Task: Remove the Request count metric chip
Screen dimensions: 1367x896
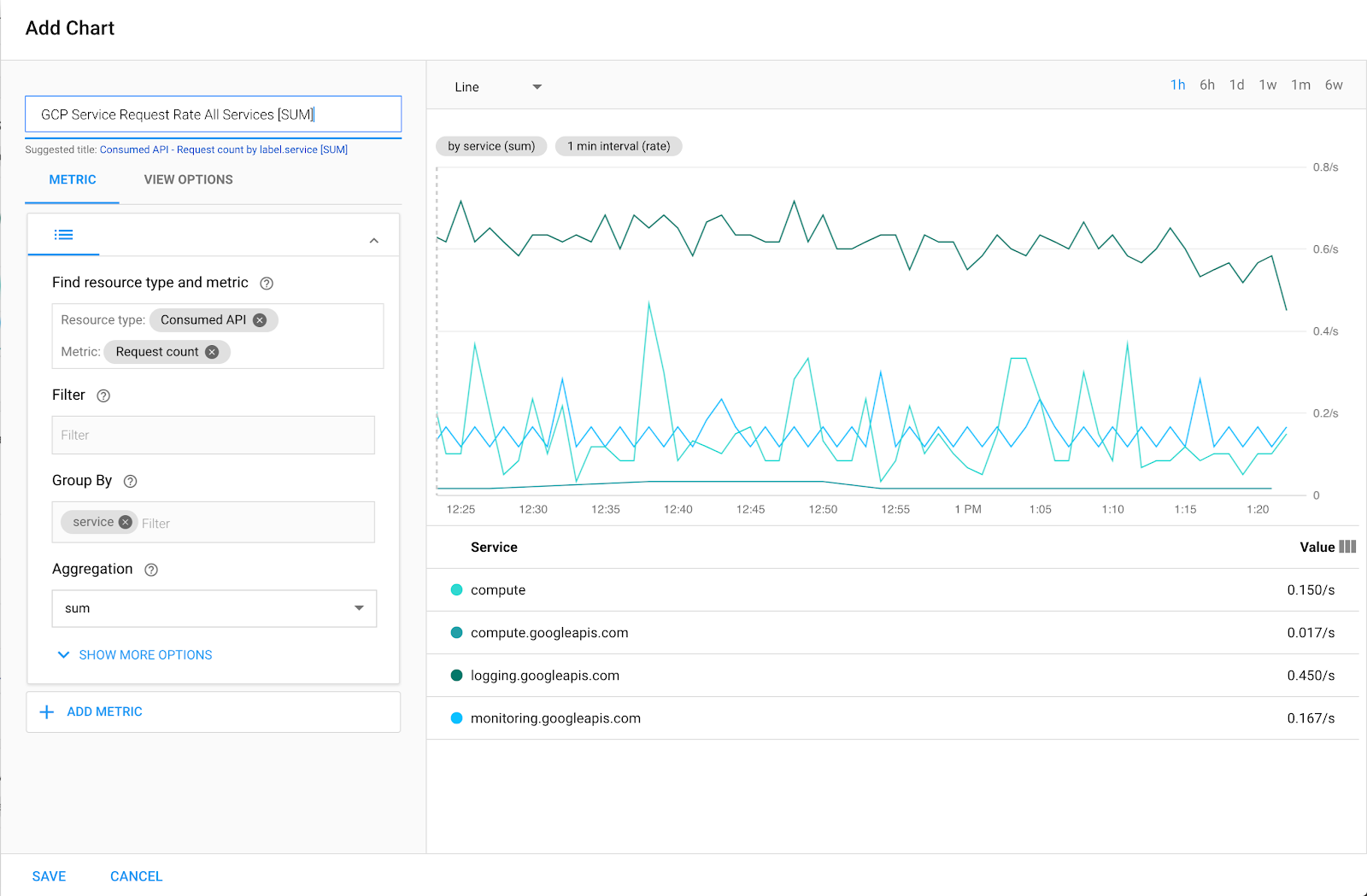Action: pyautogui.click(x=212, y=351)
